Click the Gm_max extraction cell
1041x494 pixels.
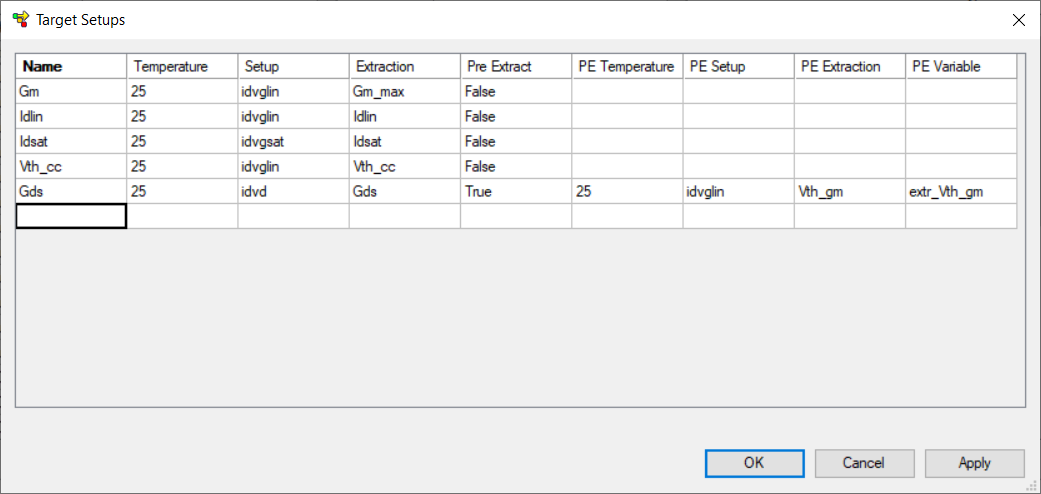(x=404, y=91)
